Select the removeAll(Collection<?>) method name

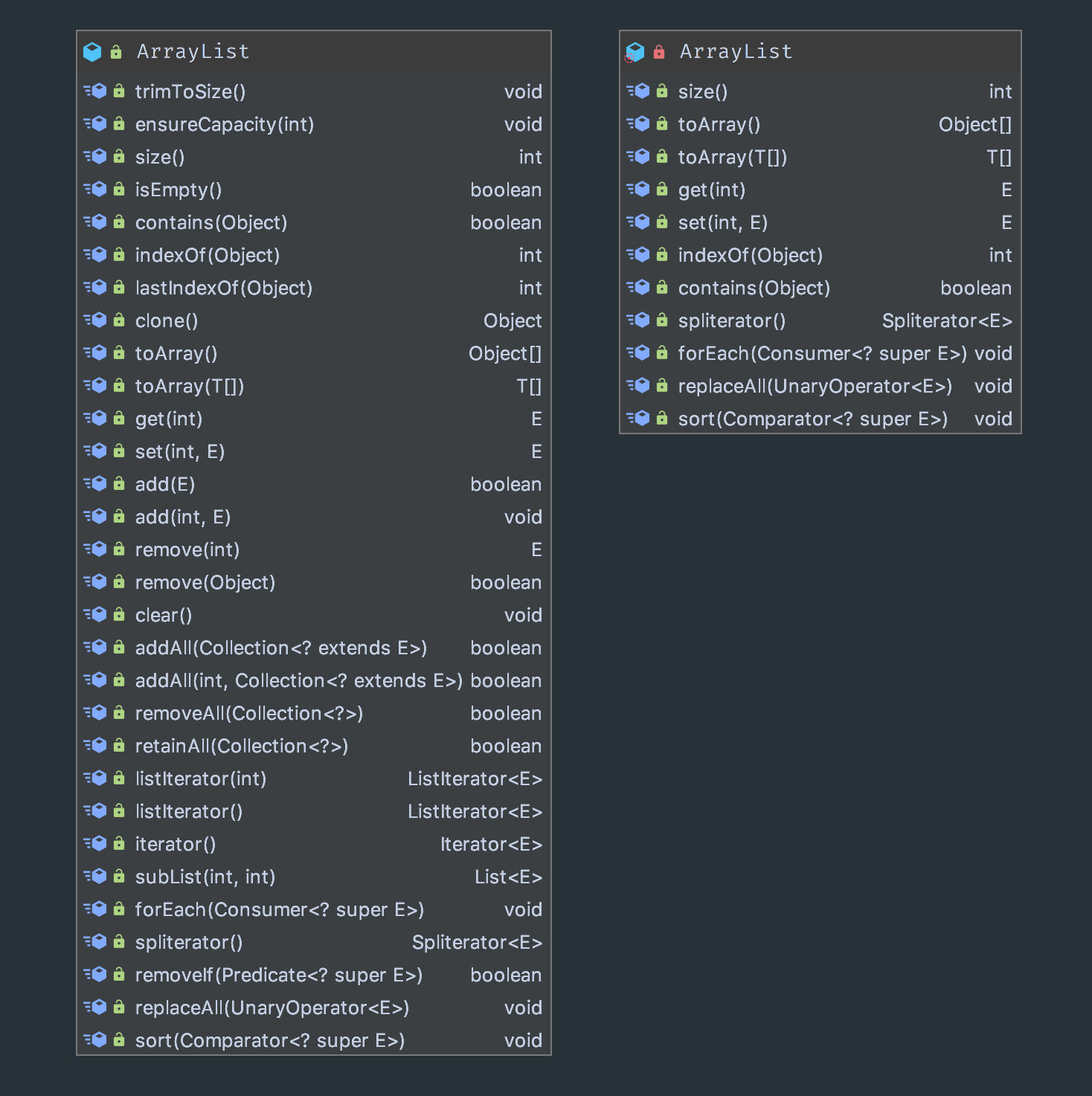point(249,713)
